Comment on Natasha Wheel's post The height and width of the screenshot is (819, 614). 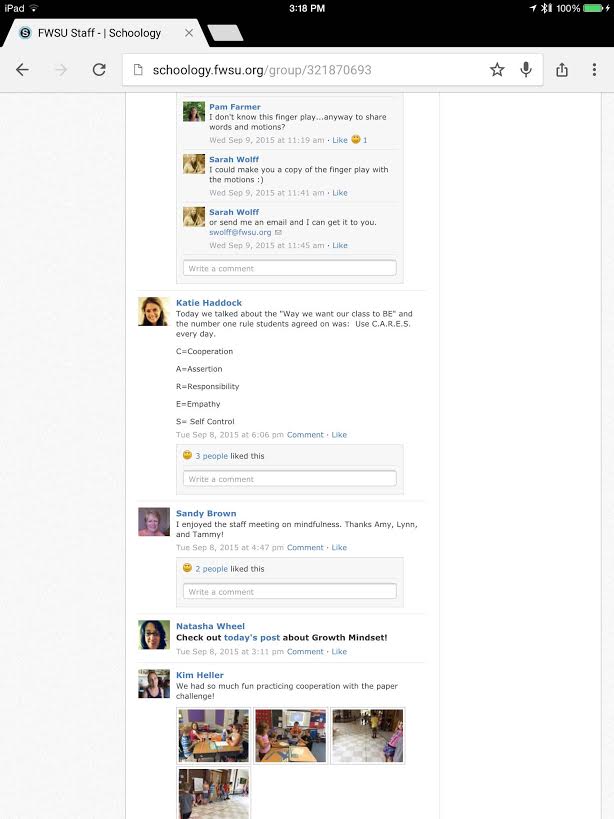point(305,651)
